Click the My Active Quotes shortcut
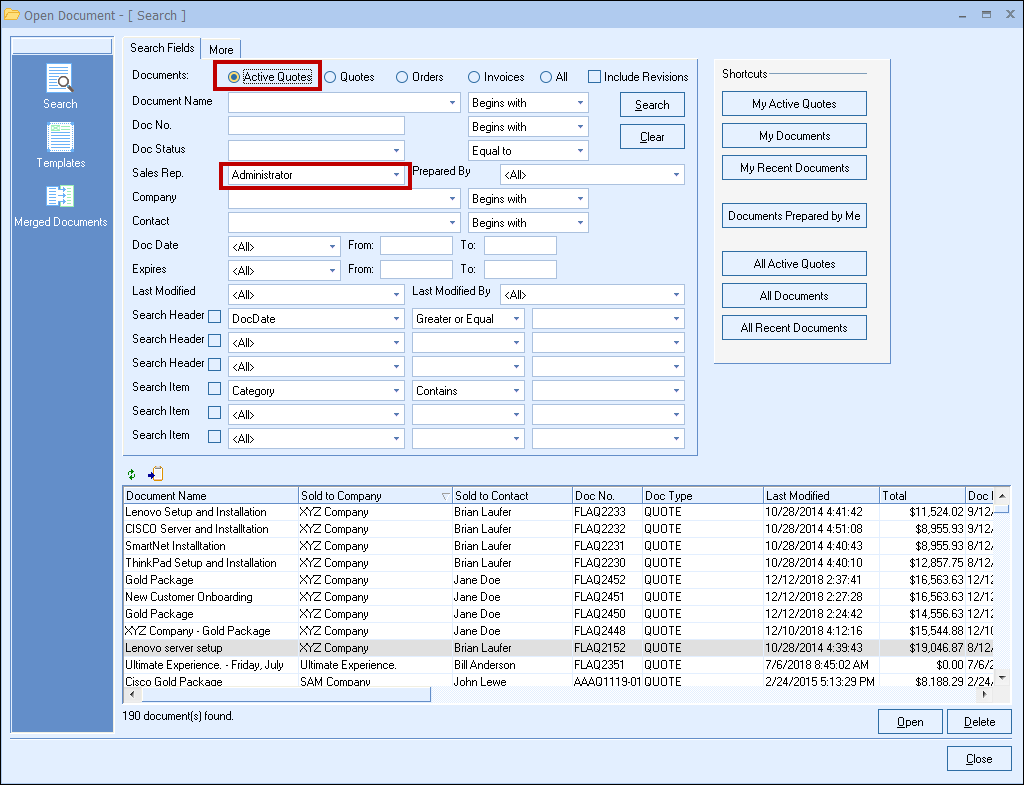This screenshot has width=1024, height=785. tap(794, 104)
